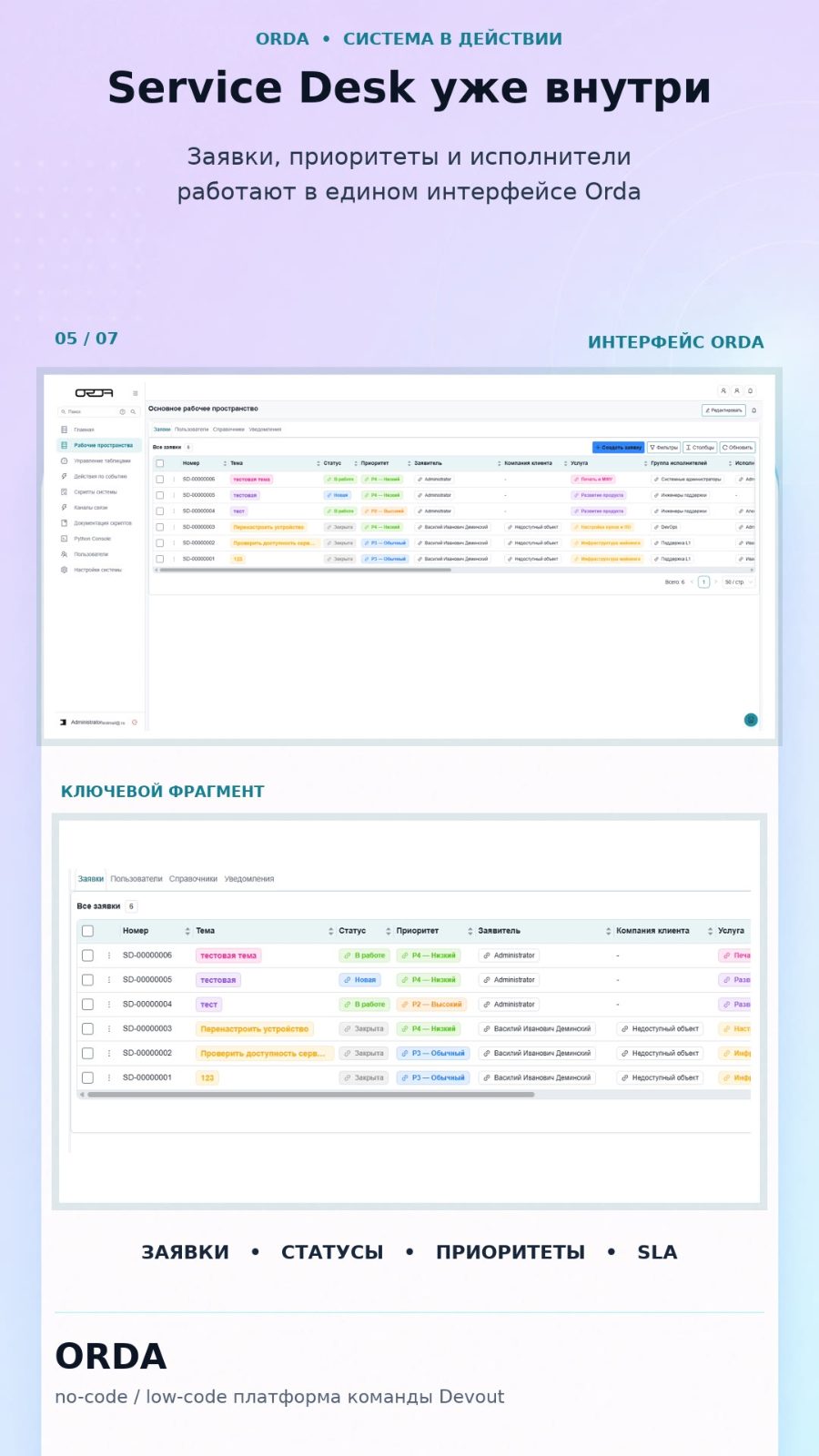The height and width of the screenshot is (1456, 819).
Task: Click Обновить button
Action: [737, 447]
